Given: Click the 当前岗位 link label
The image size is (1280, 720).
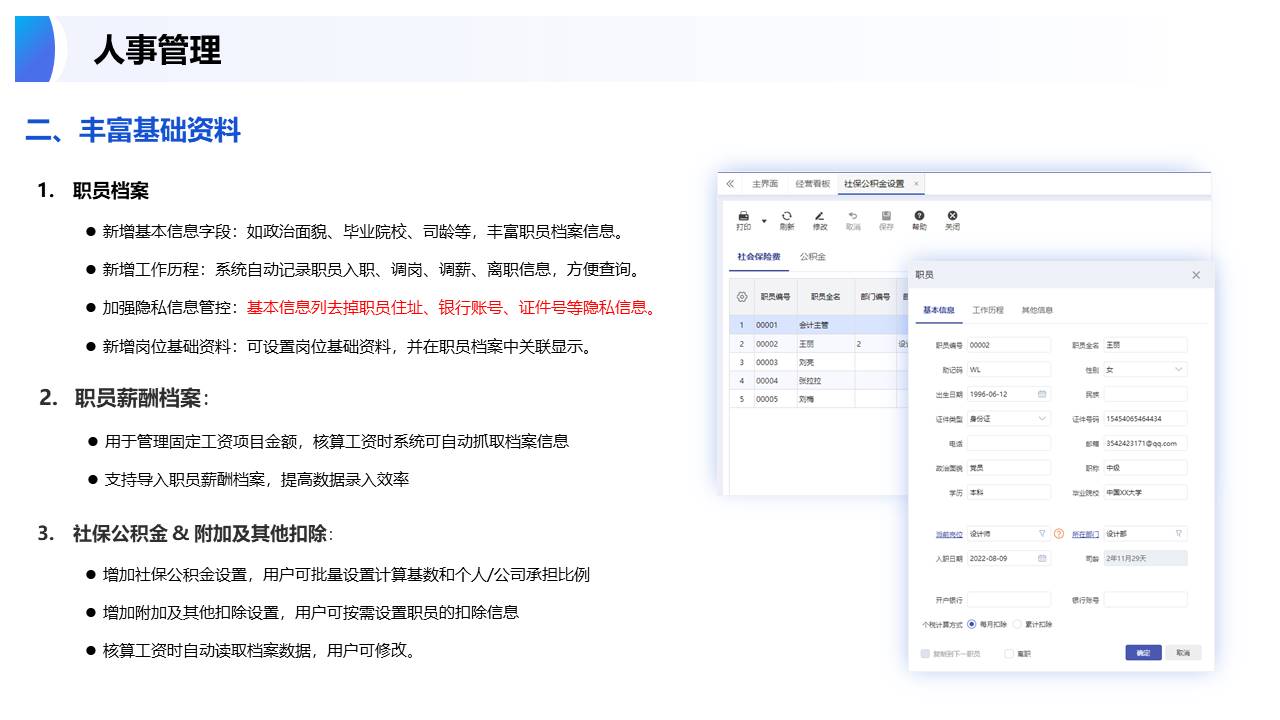Looking at the screenshot, I should pos(948,534).
